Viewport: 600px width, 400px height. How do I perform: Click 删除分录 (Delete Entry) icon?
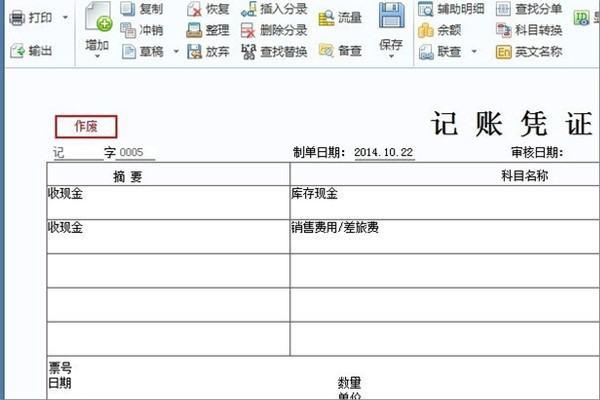[x=248, y=30]
